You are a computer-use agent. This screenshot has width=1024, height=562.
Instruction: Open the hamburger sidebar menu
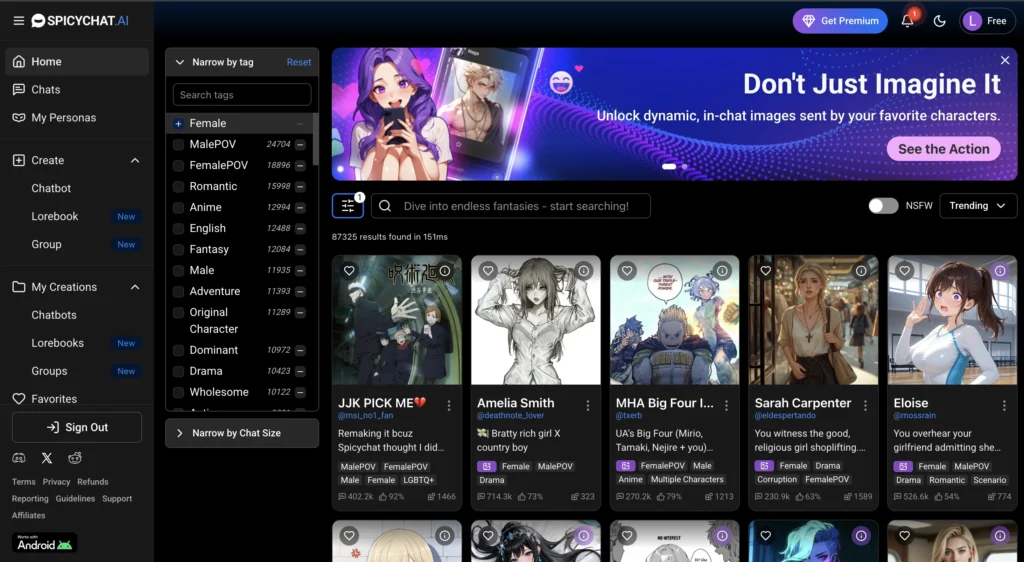pos(19,21)
